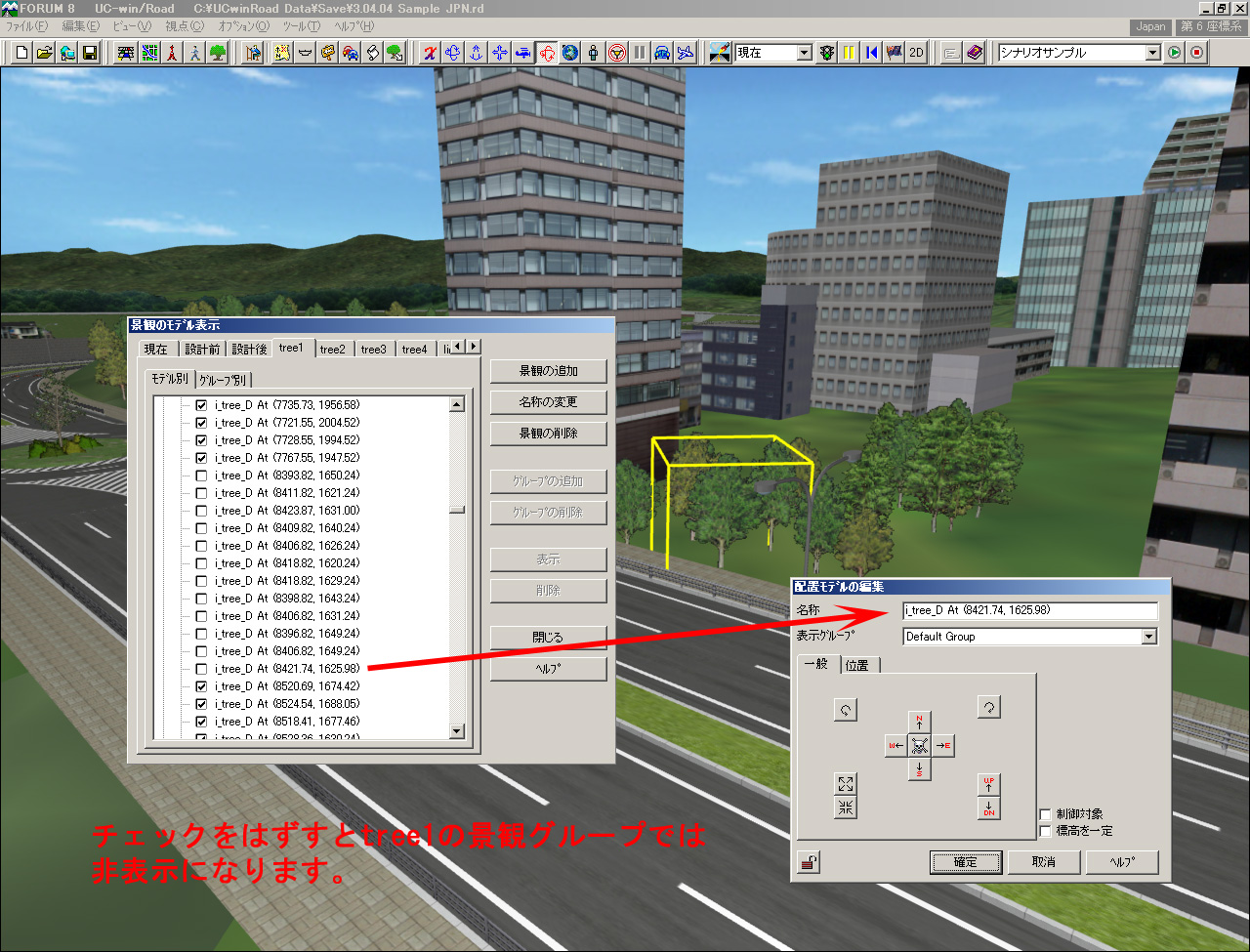Image resolution: width=1250 pixels, height=952 pixels.
Task: Open the シナリオサンプル scenario dropdown
Action: coord(1152,53)
